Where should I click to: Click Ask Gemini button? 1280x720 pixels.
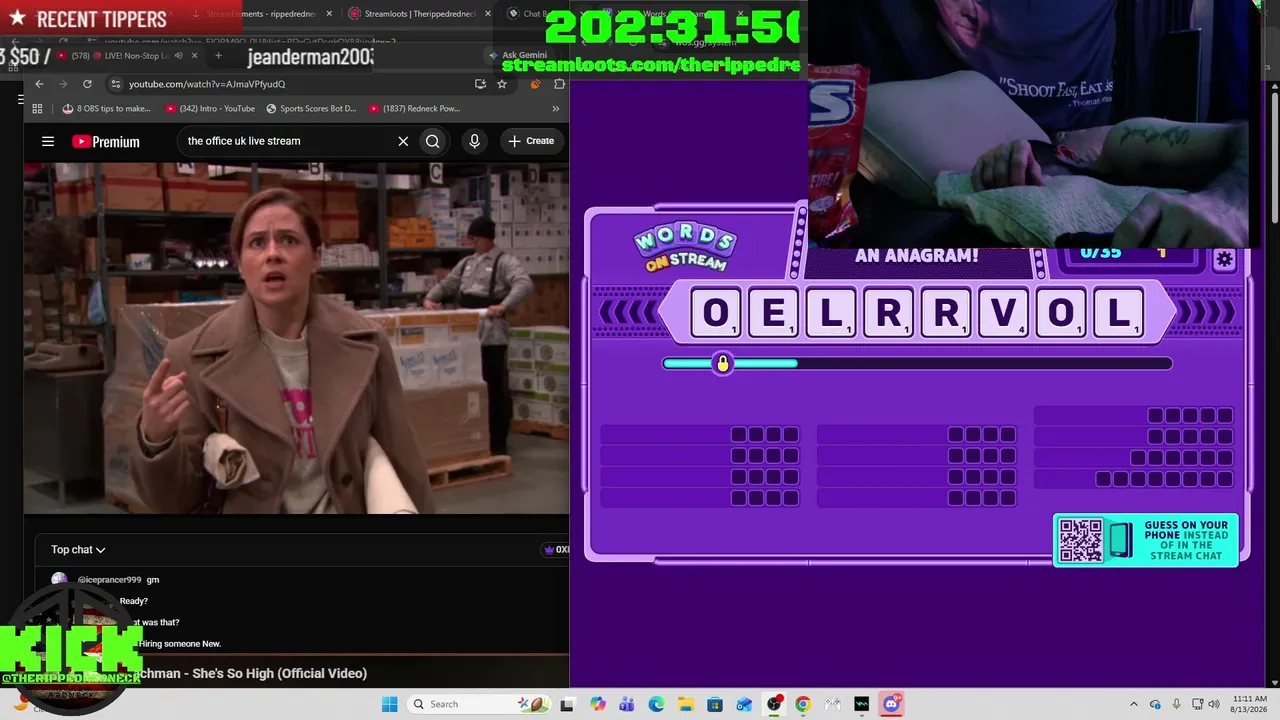(517, 55)
